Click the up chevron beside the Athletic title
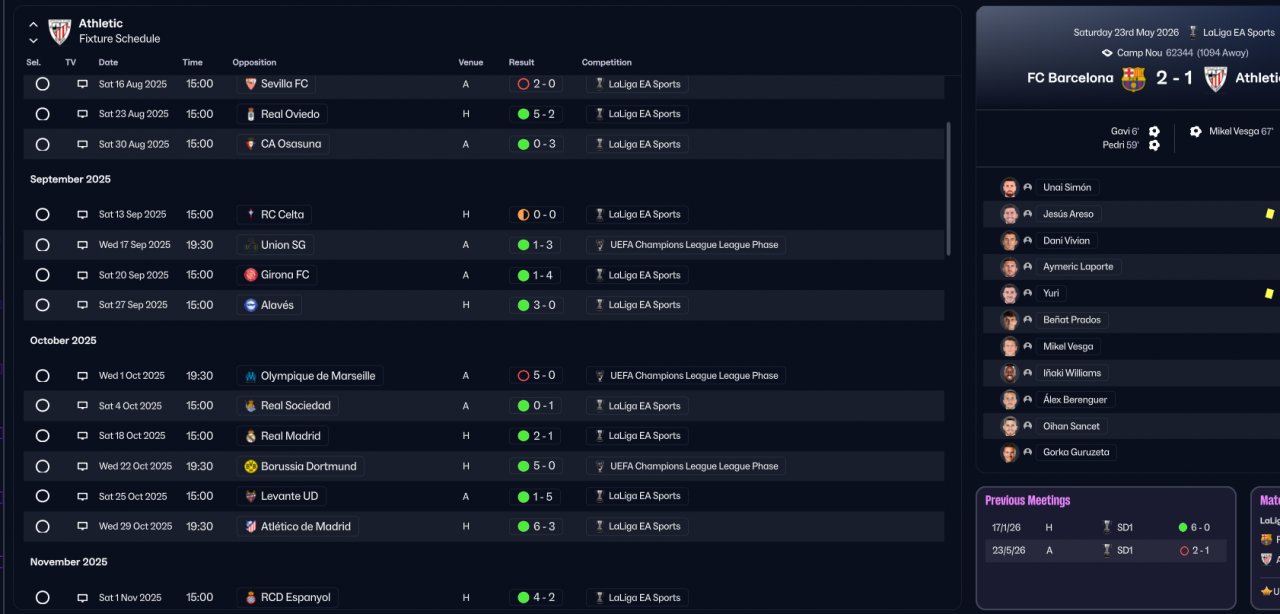 pos(33,24)
